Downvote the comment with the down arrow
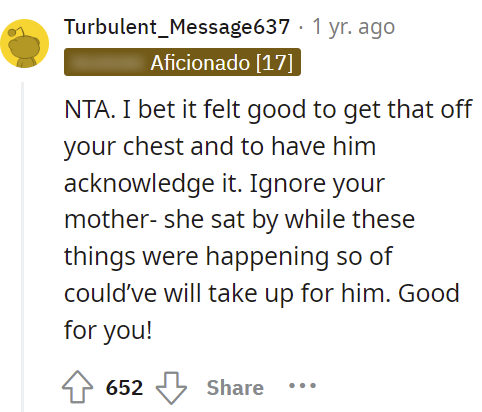This screenshot has height=412, width=482. pos(171,388)
